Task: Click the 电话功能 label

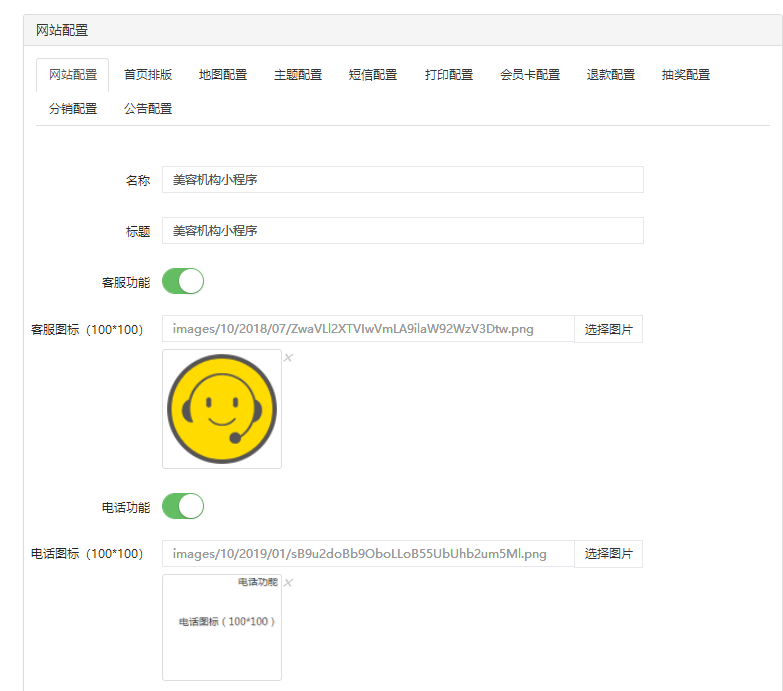Action: (126, 508)
